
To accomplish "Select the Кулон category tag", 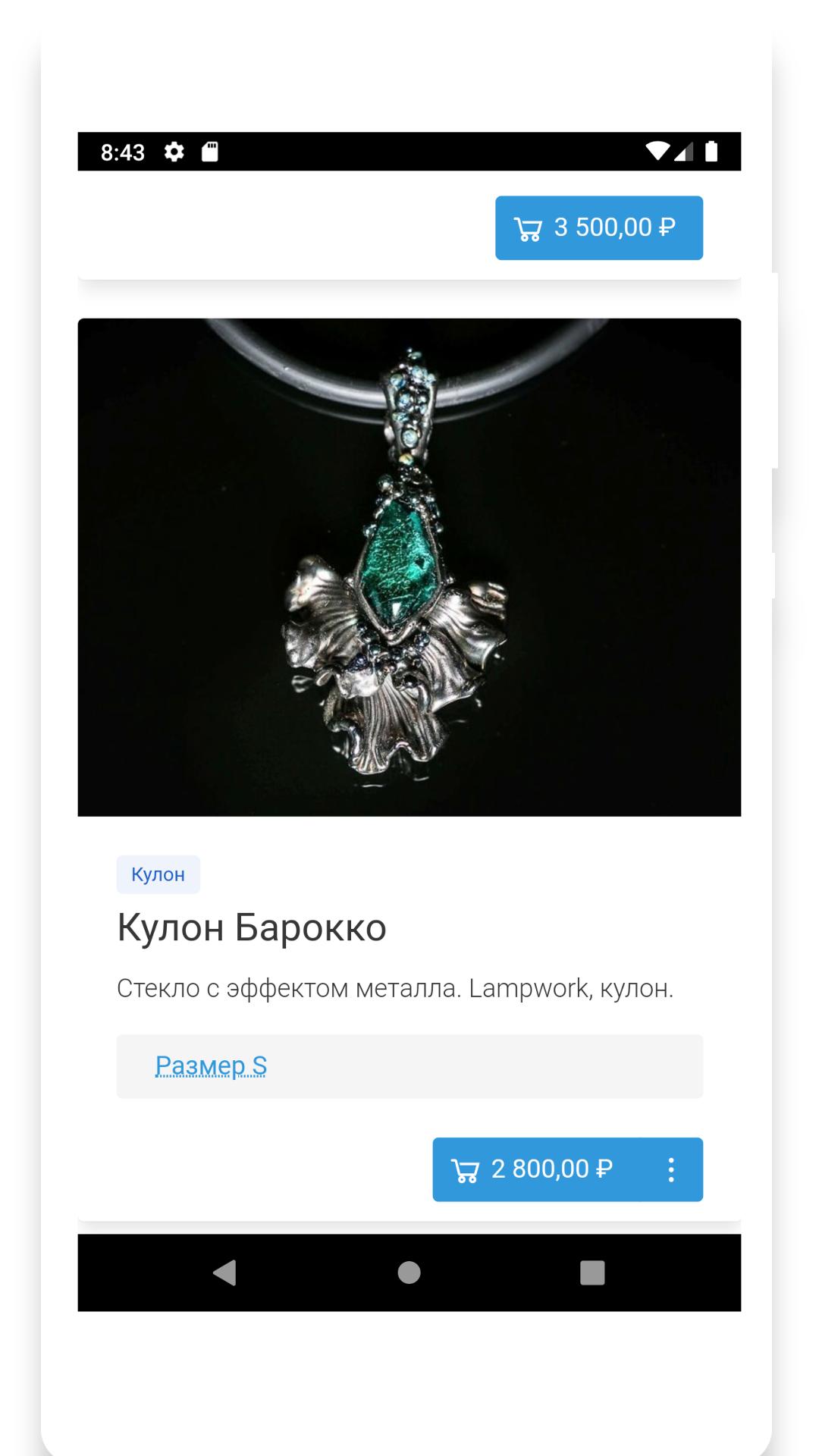I will [158, 874].
